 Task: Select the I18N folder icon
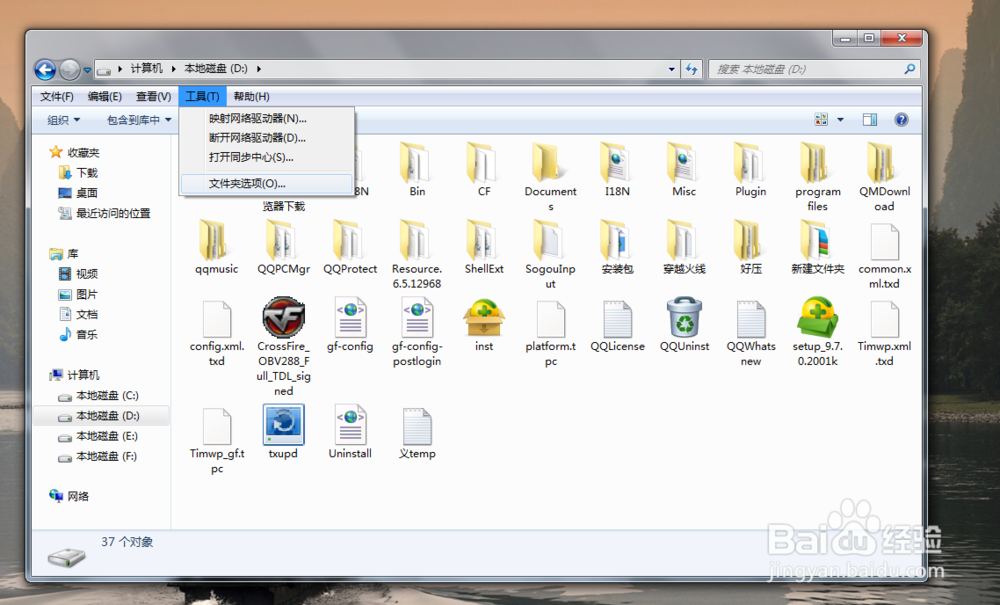click(617, 163)
